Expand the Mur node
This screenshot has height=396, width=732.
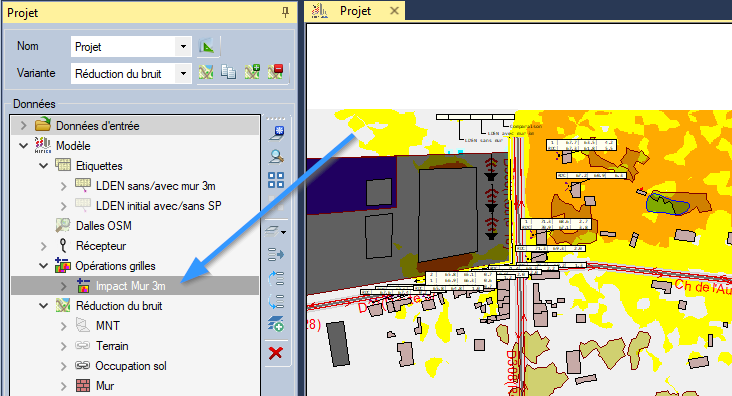63,386
